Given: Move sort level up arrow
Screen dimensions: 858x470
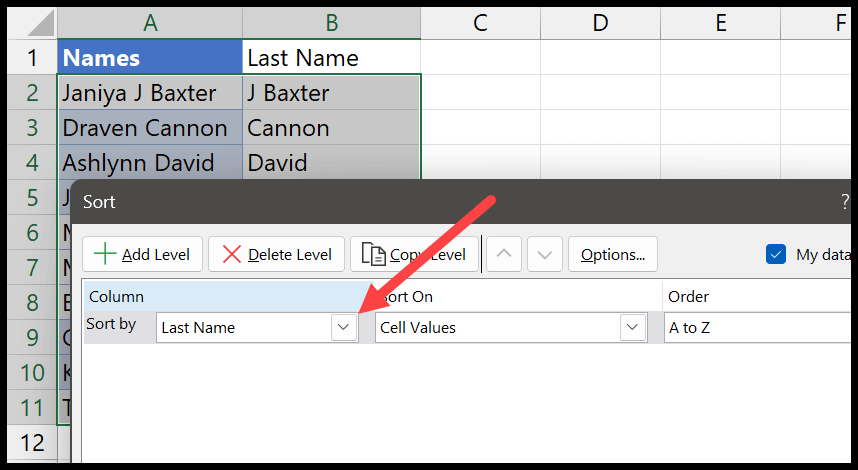Looking at the screenshot, I should pos(504,254).
